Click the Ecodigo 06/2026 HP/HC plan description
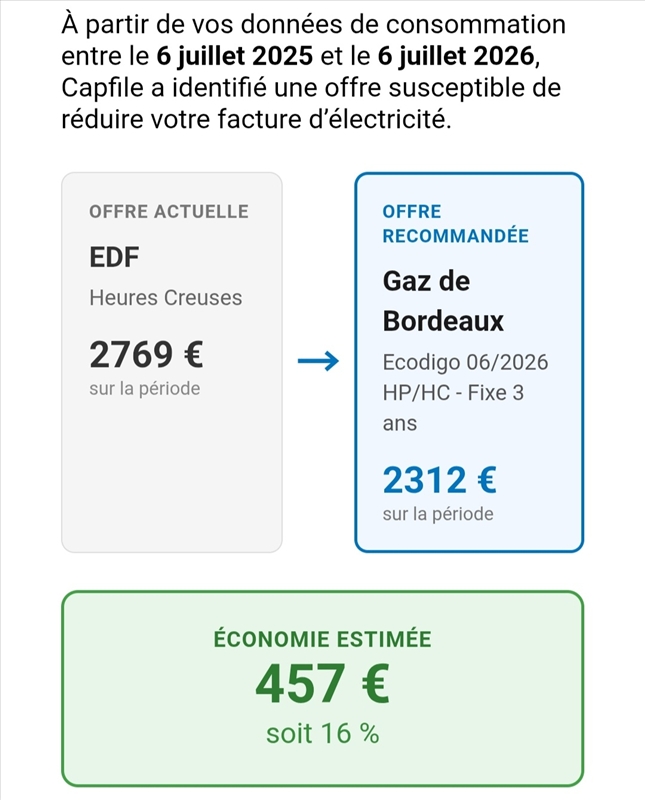Image resolution: width=645 pixels, height=800 pixels. click(x=465, y=392)
